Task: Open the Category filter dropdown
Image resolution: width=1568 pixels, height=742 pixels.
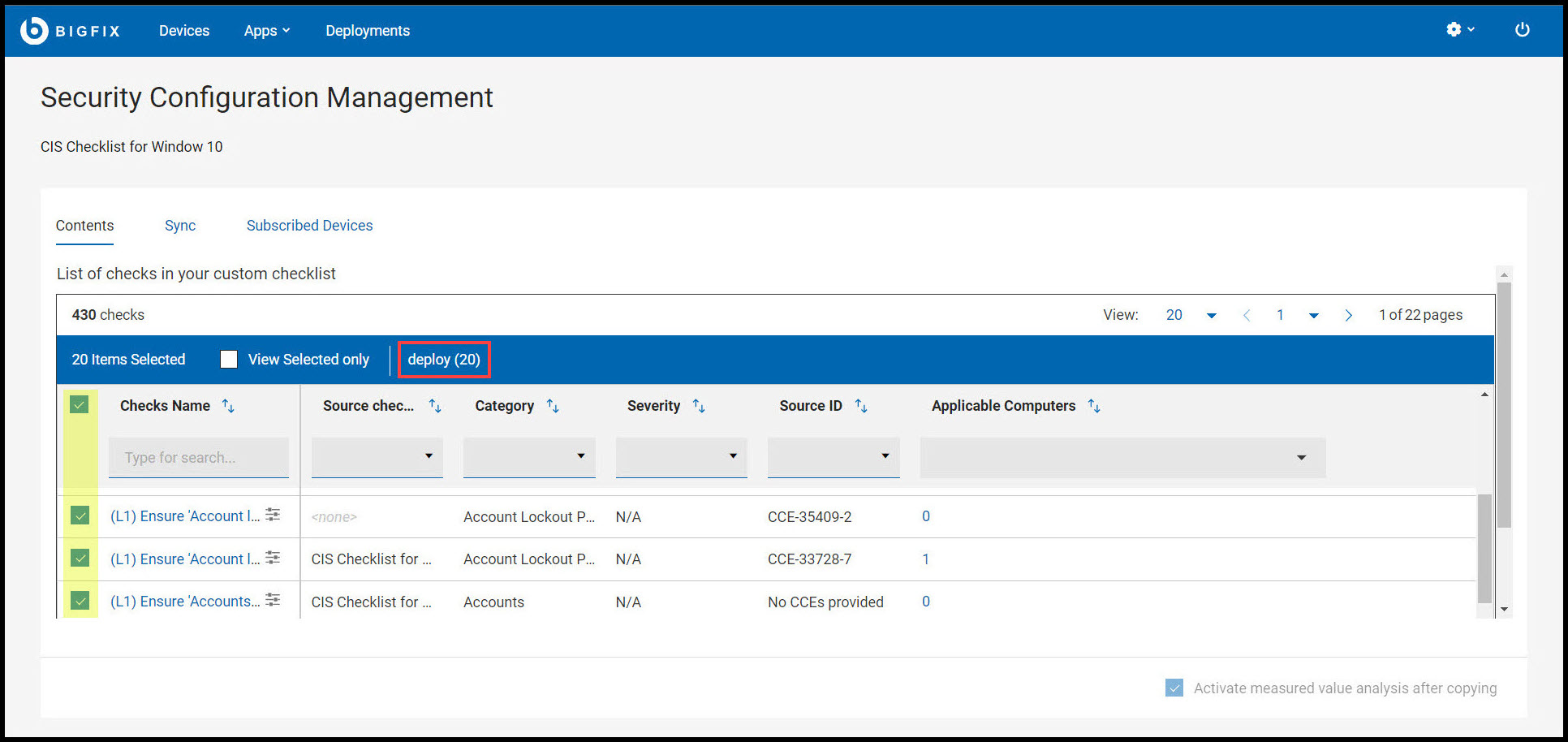Action: click(529, 457)
